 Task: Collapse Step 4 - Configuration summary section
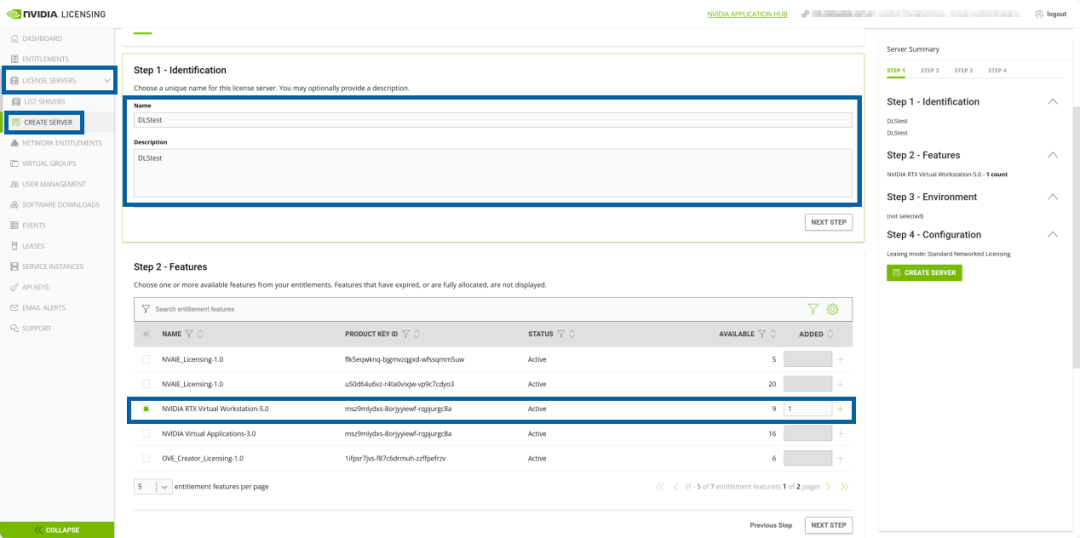(x=1052, y=234)
